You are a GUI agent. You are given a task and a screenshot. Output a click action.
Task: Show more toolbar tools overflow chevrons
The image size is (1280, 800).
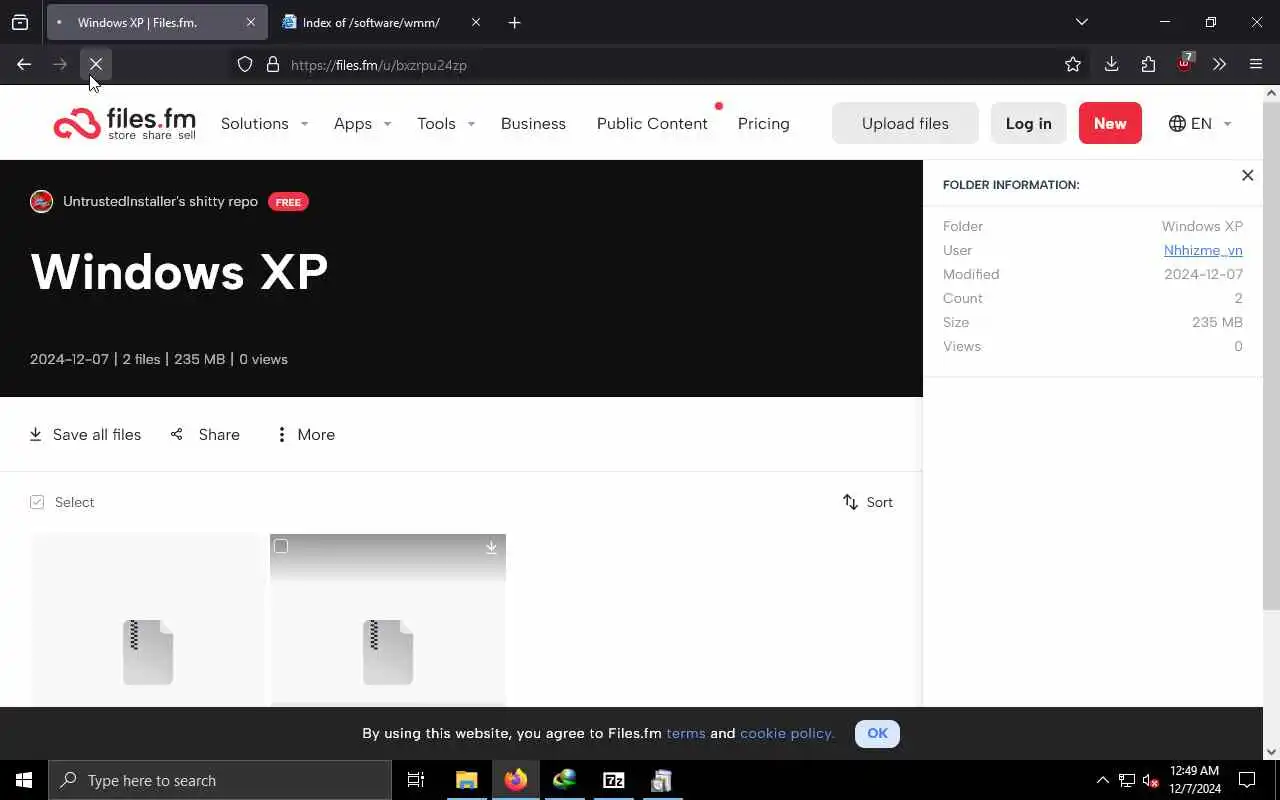(1219, 64)
